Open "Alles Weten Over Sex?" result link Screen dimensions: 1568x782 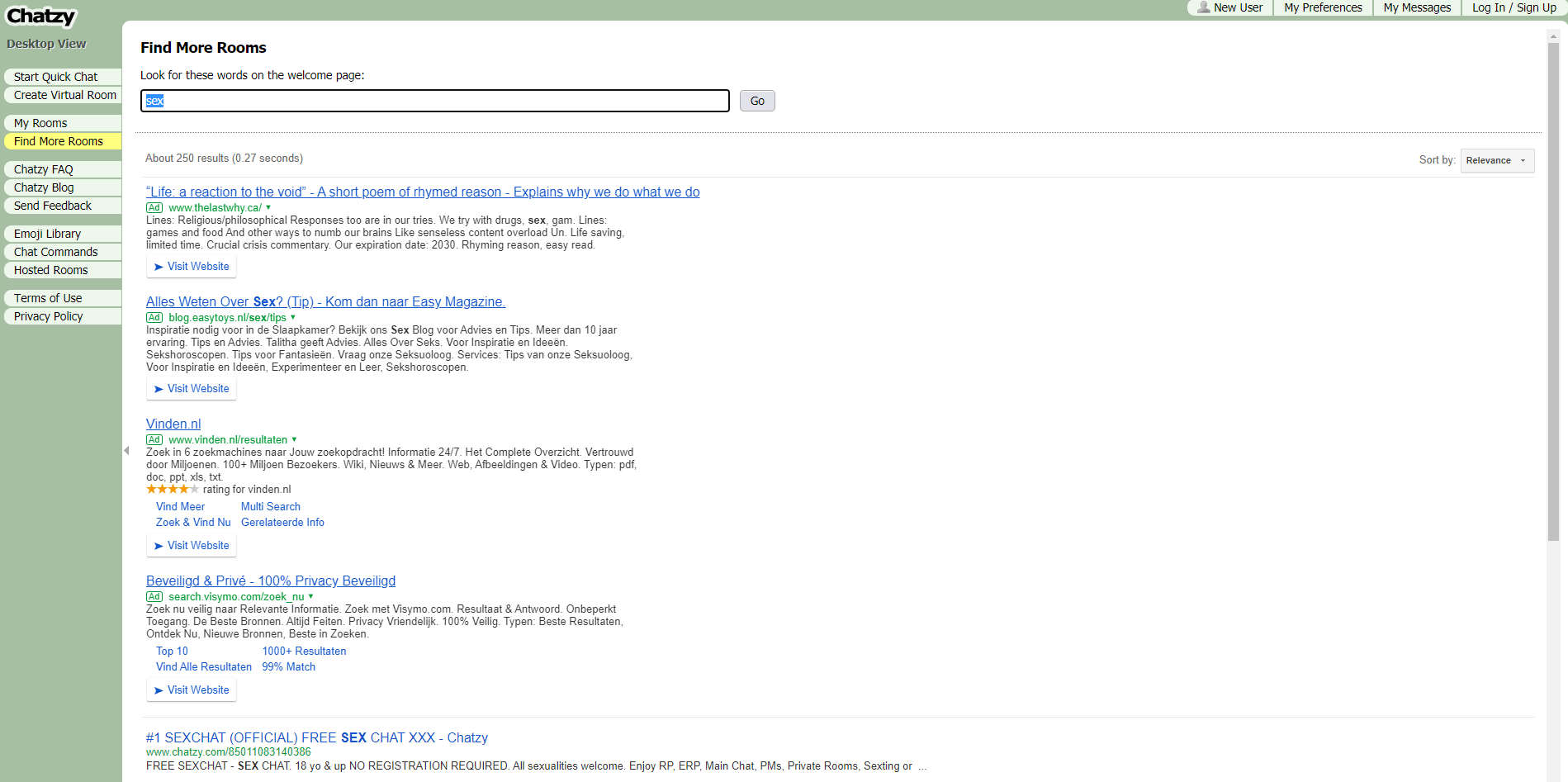(x=325, y=301)
